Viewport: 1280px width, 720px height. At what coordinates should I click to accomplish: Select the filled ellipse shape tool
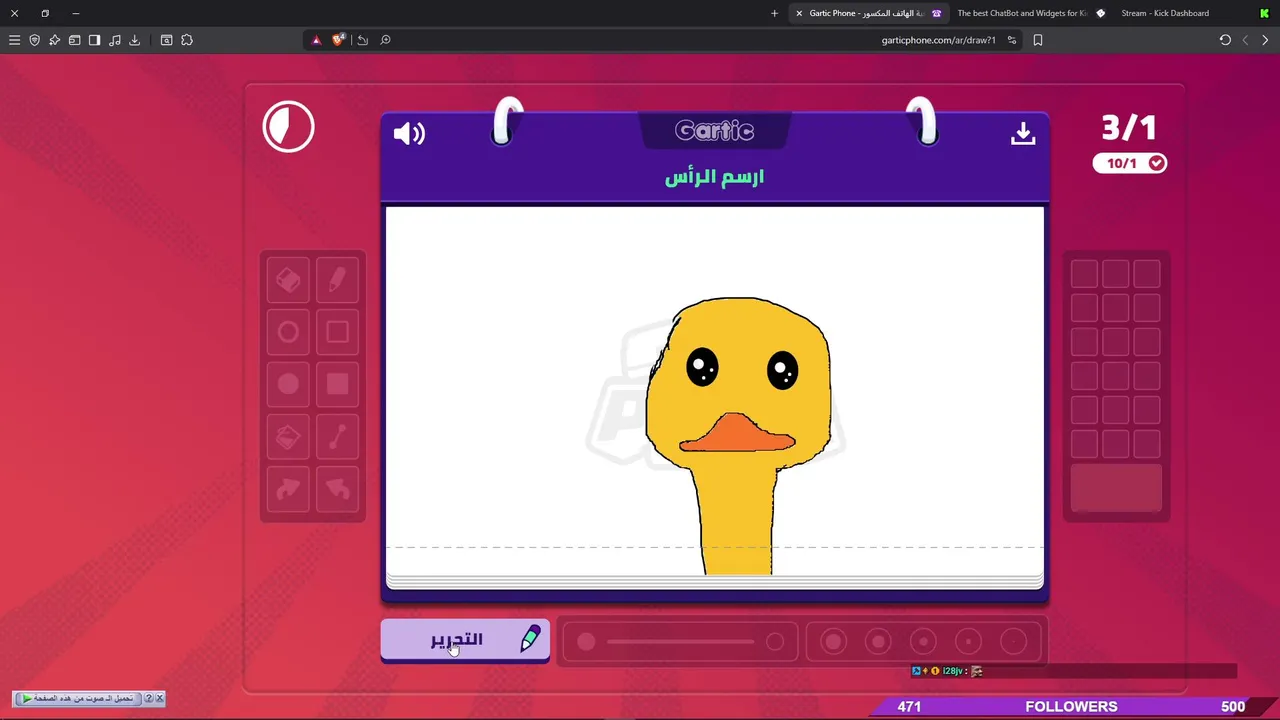tap(288, 384)
